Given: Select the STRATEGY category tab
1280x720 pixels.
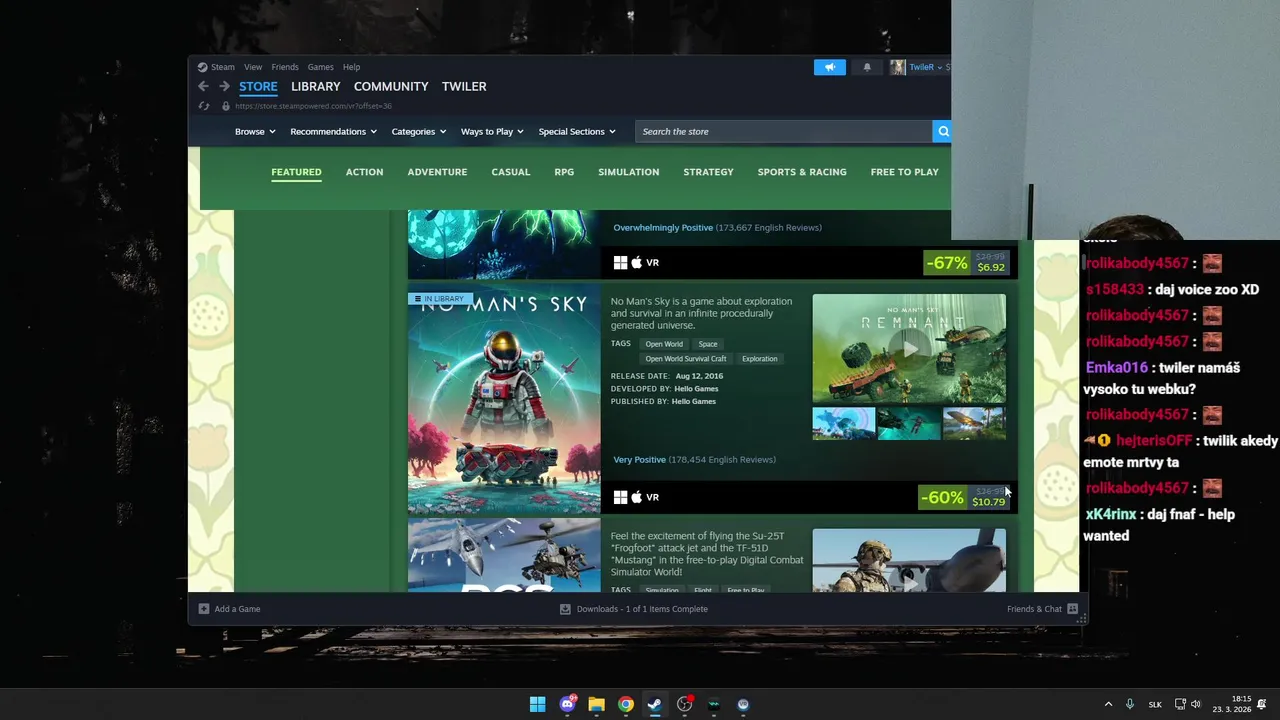Looking at the screenshot, I should (x=708, y=172).
